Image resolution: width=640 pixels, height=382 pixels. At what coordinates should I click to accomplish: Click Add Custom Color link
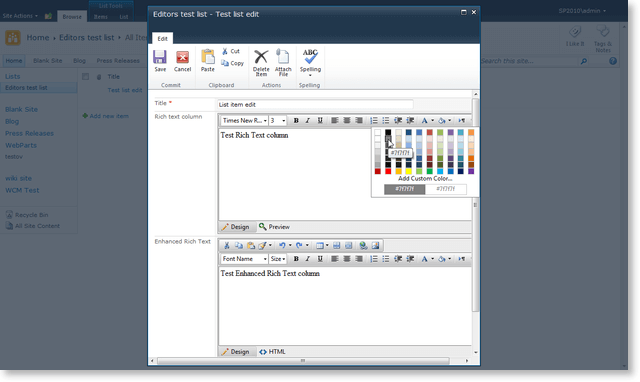pos(425,178)
